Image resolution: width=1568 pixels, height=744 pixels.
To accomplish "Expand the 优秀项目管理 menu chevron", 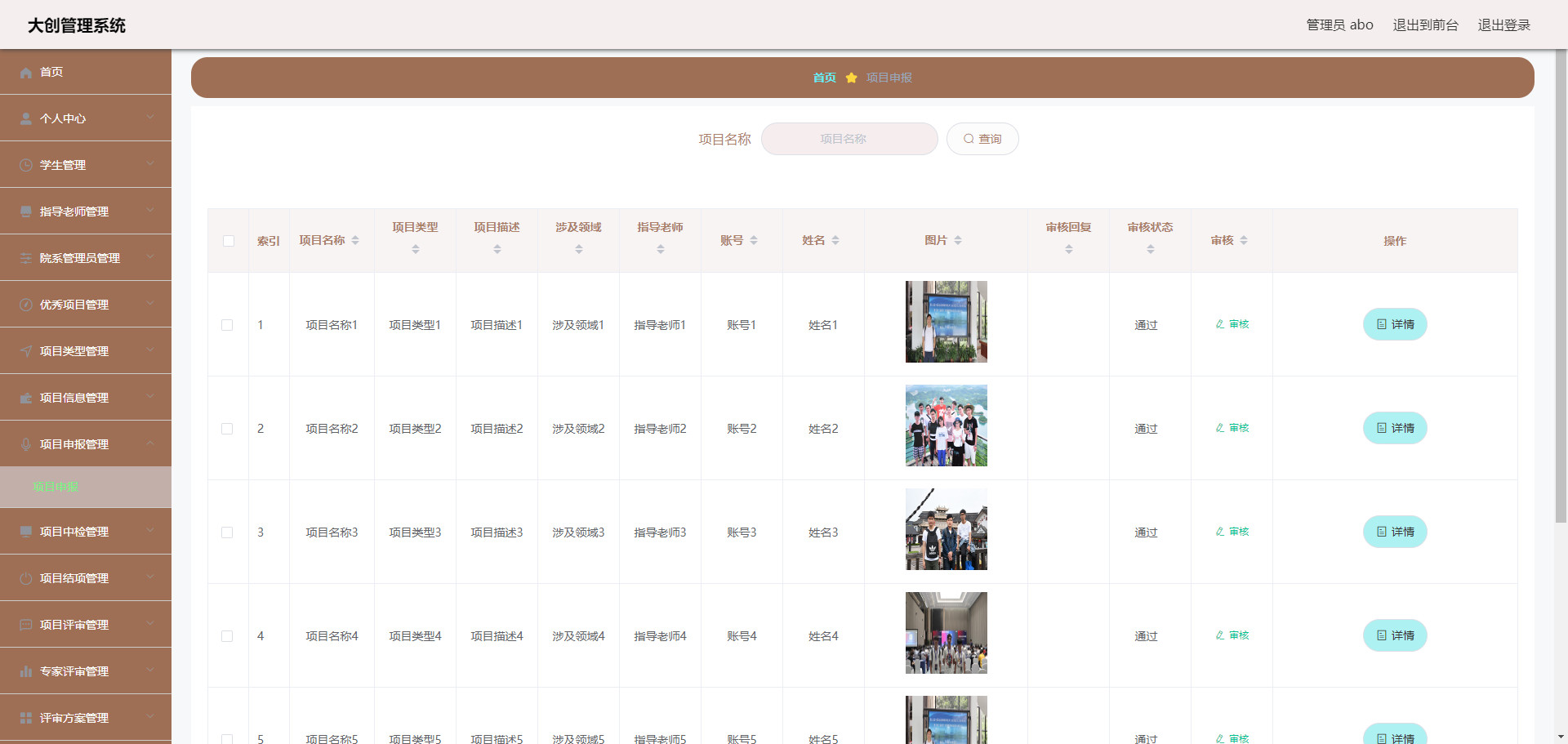I will pos(150,304).
